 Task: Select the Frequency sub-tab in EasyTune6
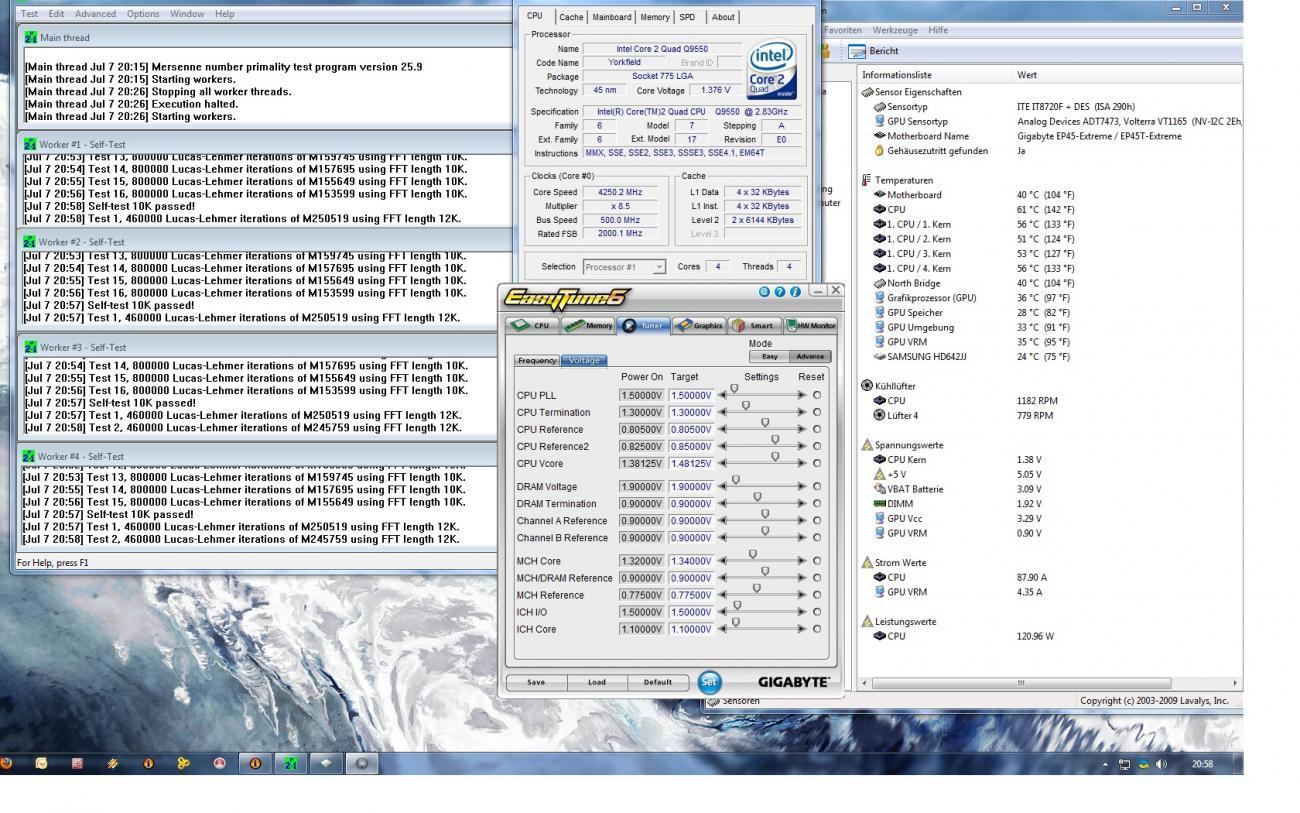[x=537, y=360]
